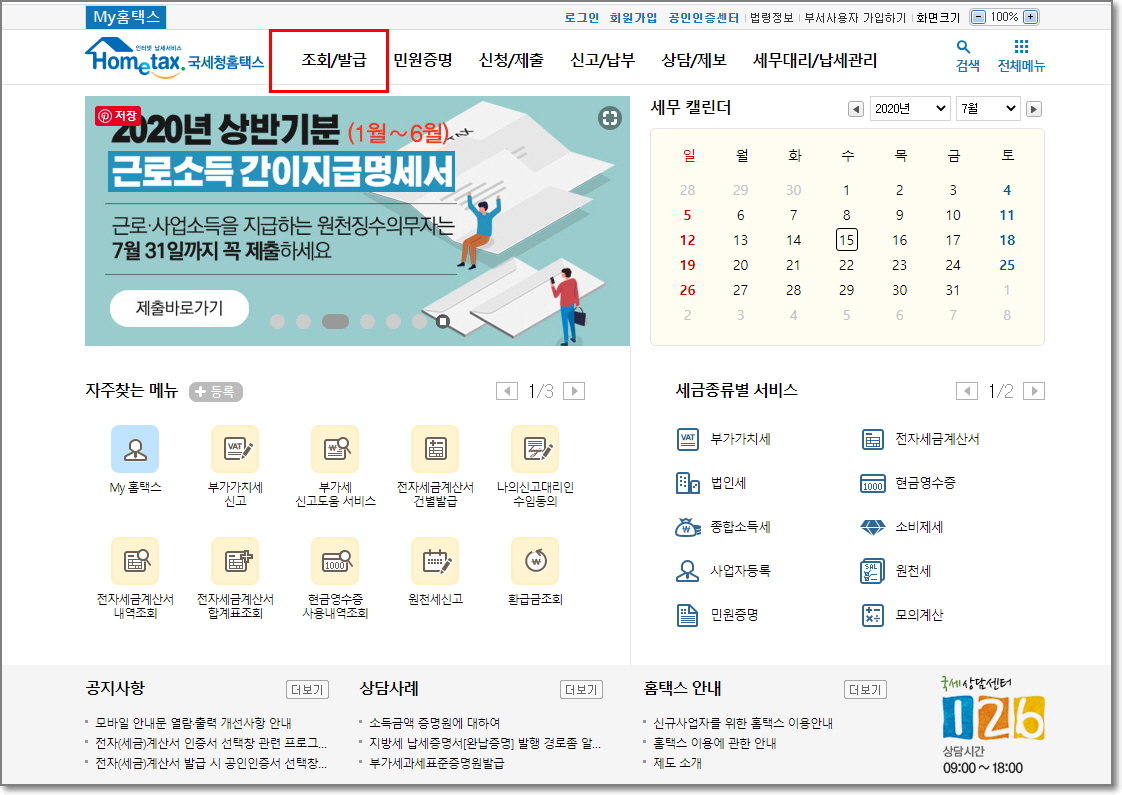
Task: Open 나의신고대리인 수임동의 icon
Action: pyautogui.click(x=535, y=449)
